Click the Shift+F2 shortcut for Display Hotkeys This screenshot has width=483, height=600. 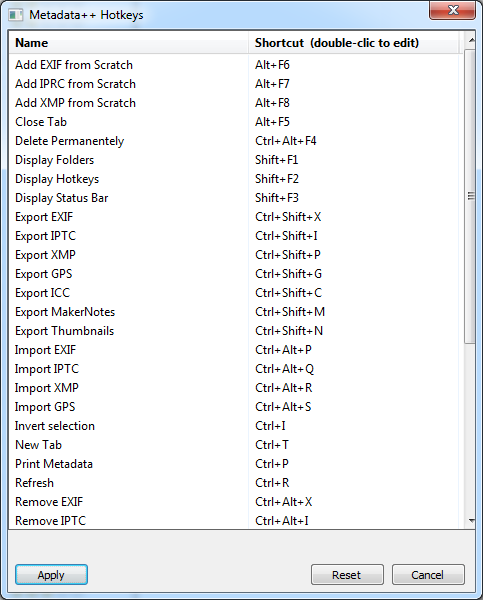[x=277, y=179]
